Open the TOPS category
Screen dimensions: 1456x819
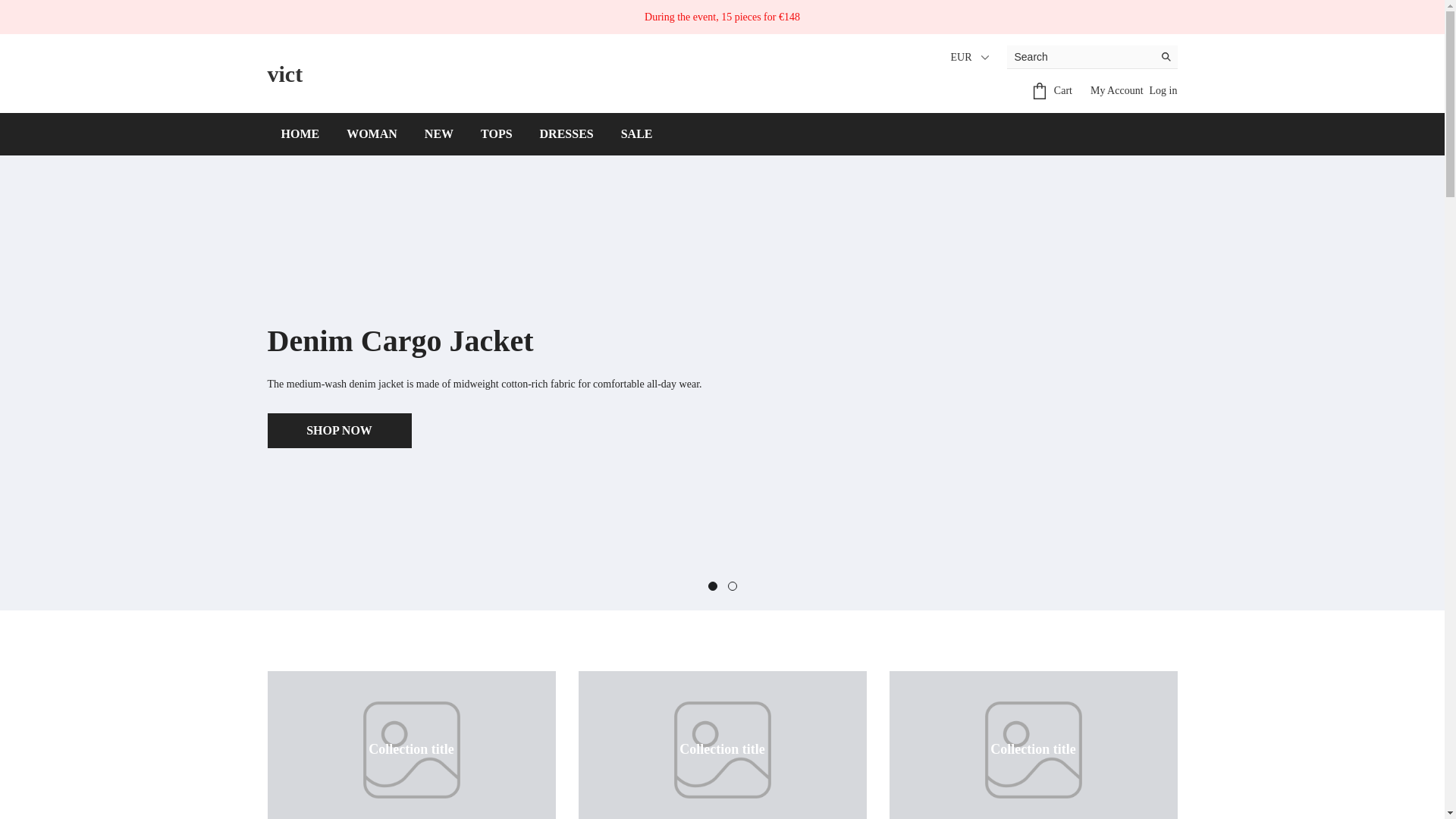(x=496, y=134)
